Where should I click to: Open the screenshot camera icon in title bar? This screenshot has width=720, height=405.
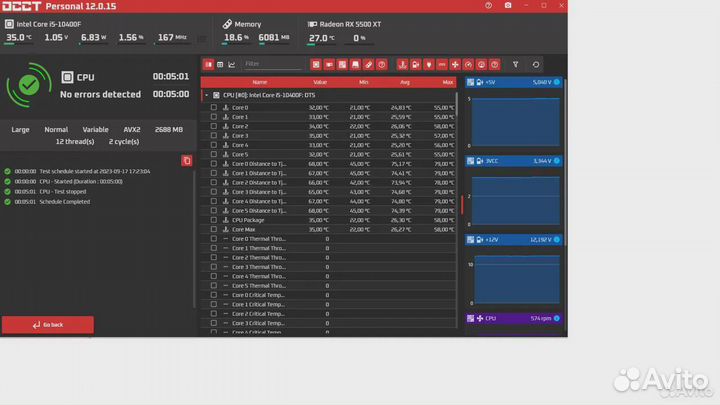pos(508,6)
